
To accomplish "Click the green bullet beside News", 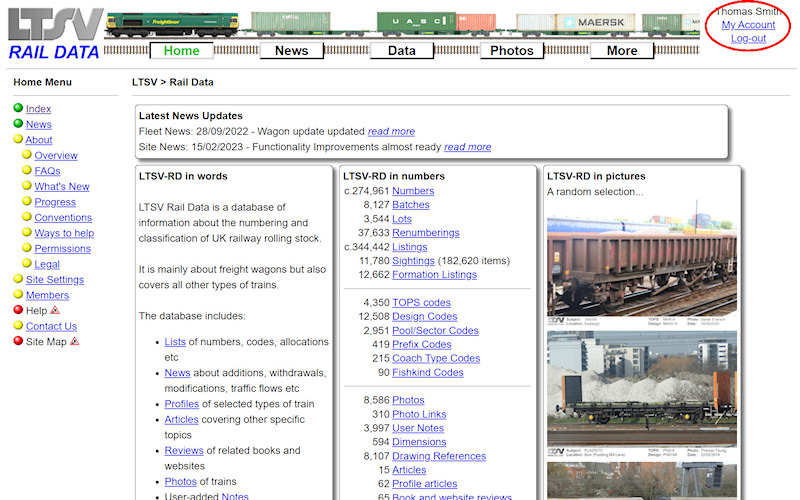I will pyautogui.click(x=18, y=124).
